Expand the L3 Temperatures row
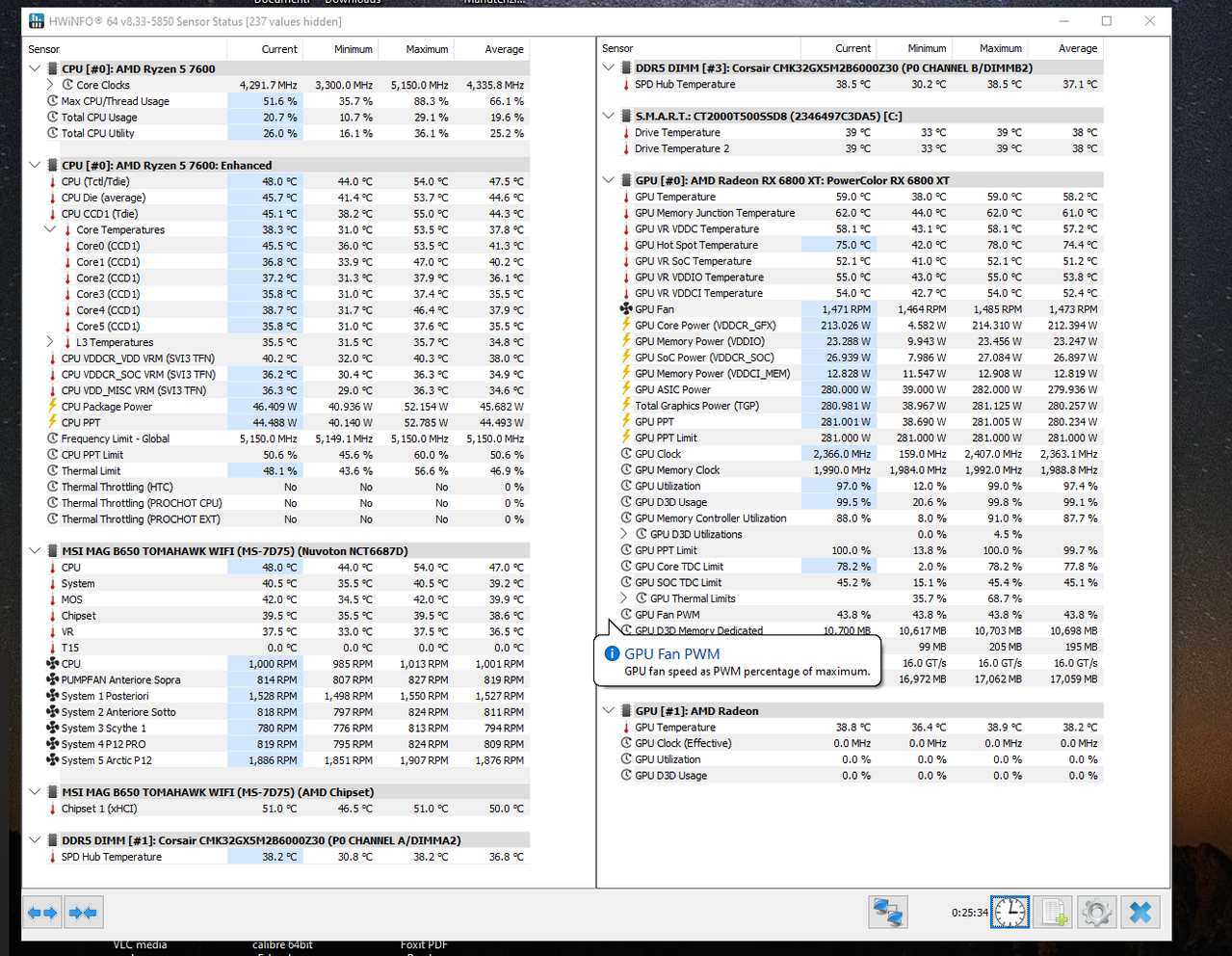 coord(50,342)
